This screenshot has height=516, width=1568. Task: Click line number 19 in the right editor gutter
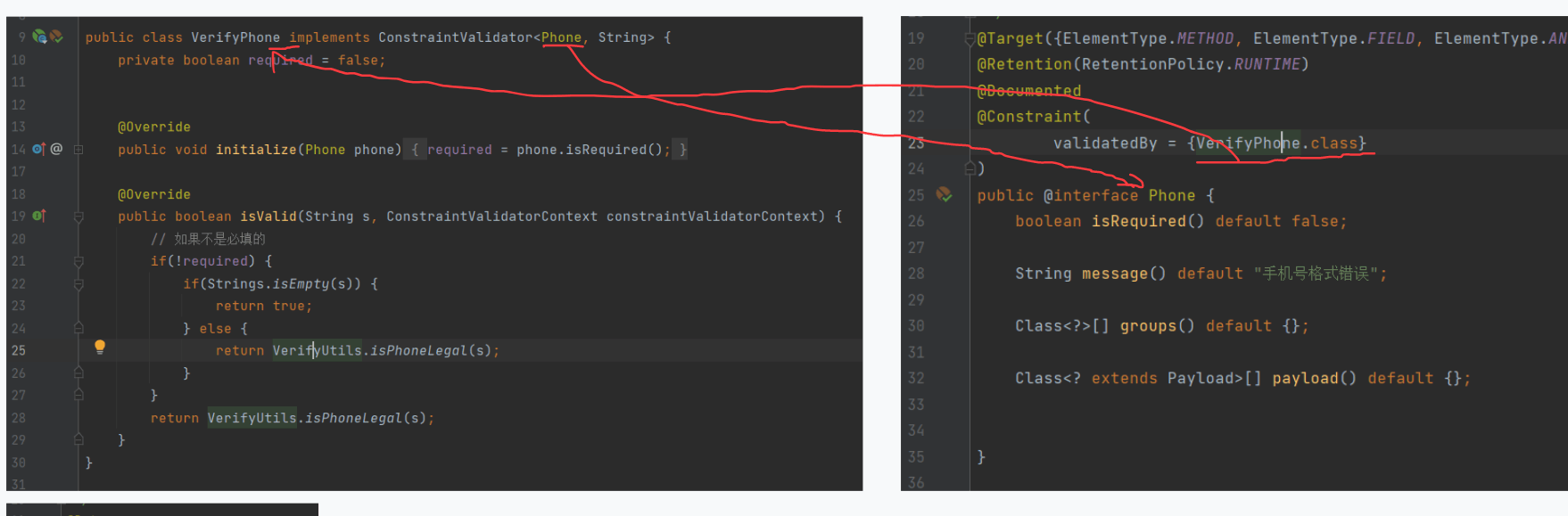point(916,38)
